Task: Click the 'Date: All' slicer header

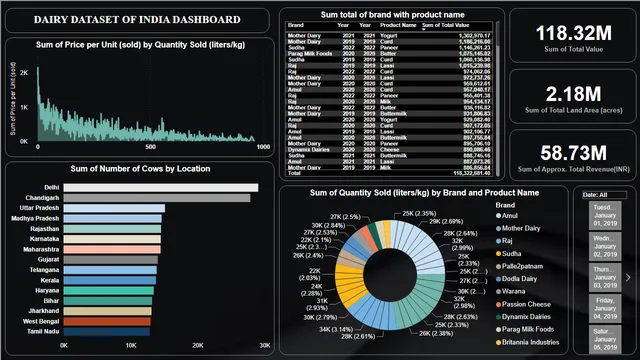Action: click(604, 195)
